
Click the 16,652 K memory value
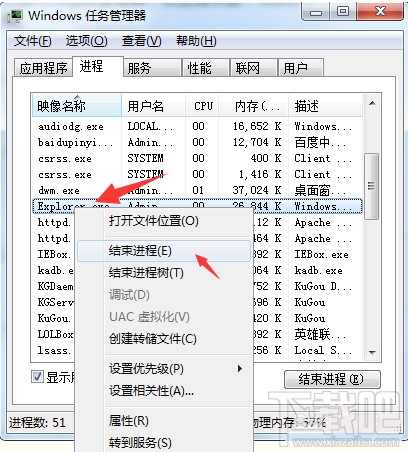click(257, 126)
